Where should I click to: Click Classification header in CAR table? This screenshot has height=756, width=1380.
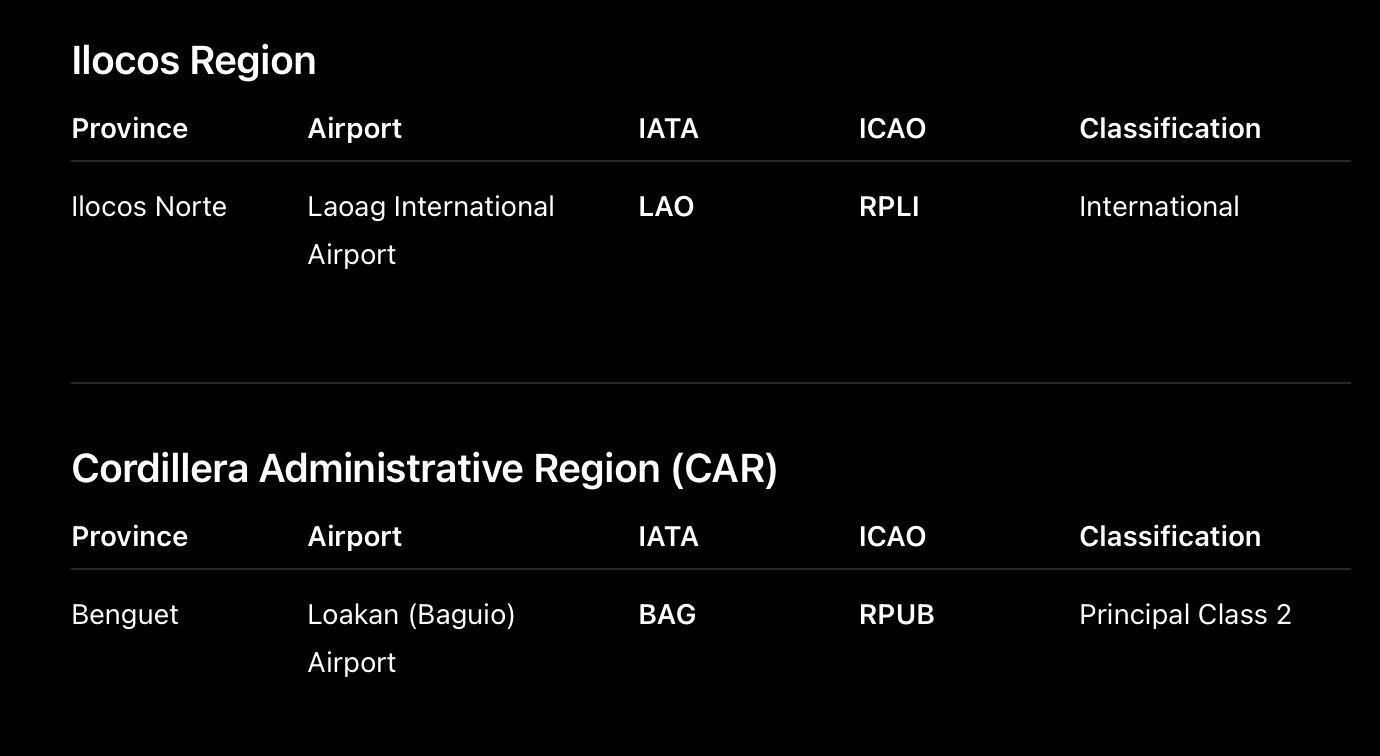point(1170,537)
